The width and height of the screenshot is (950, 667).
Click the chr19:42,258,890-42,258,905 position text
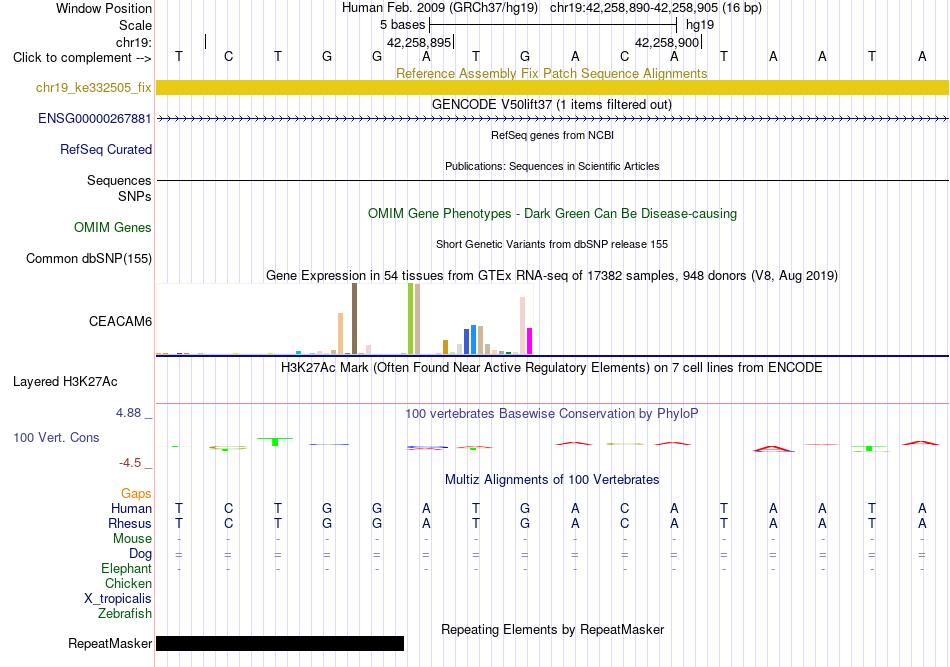pyautogui.click(x=656, y=8)
